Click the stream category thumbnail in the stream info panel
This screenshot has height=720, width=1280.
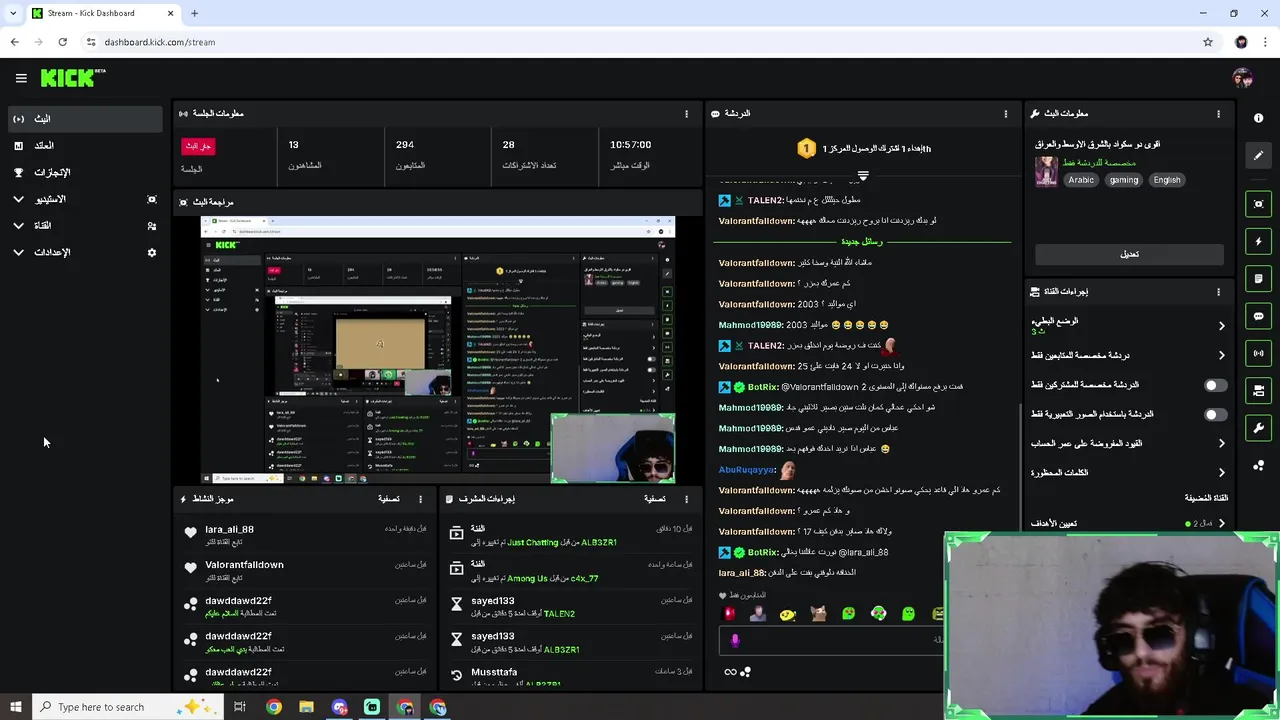(x=1046, y=171)
